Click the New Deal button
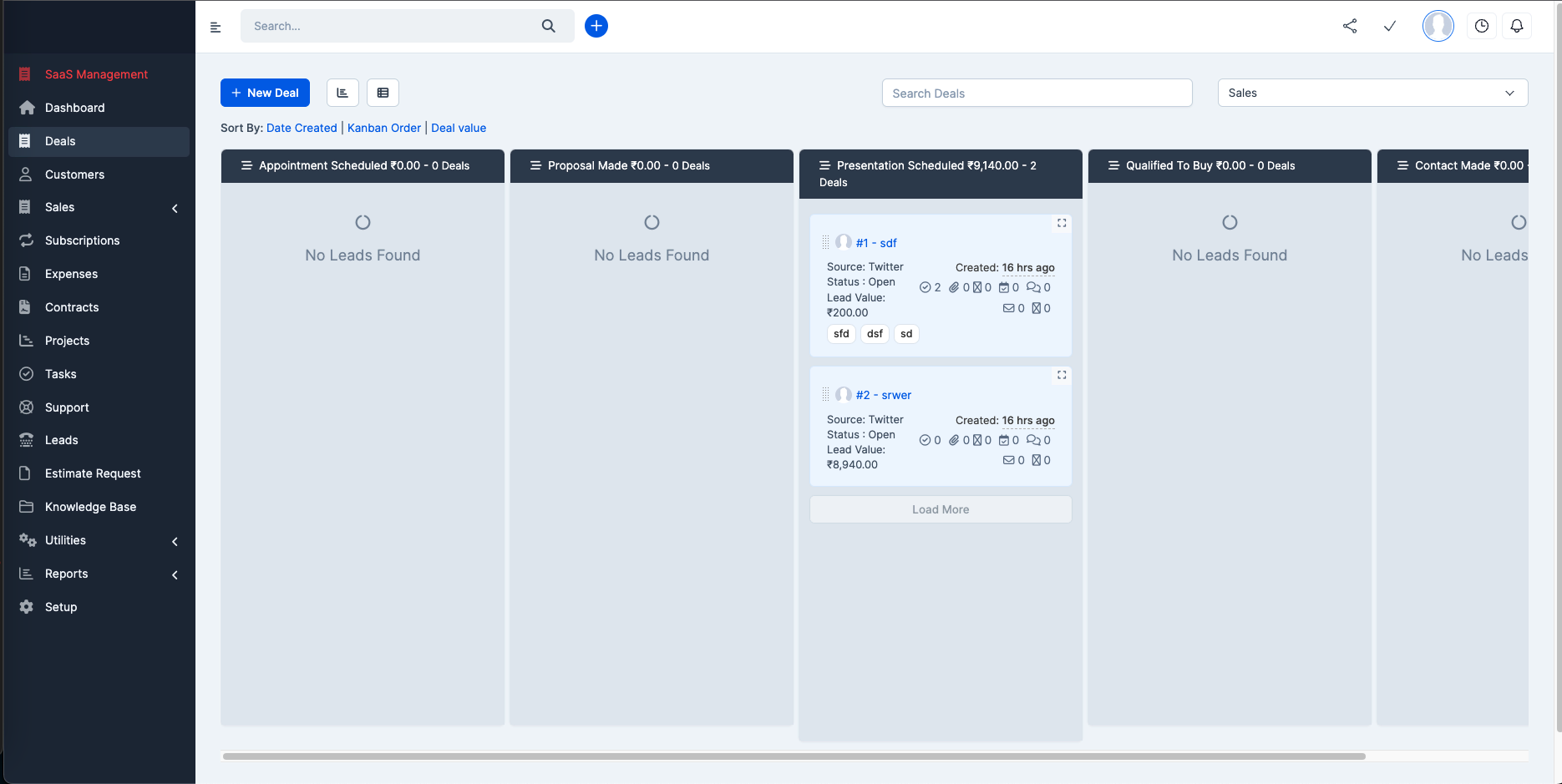1562x784 pixels. pos(265,93)
